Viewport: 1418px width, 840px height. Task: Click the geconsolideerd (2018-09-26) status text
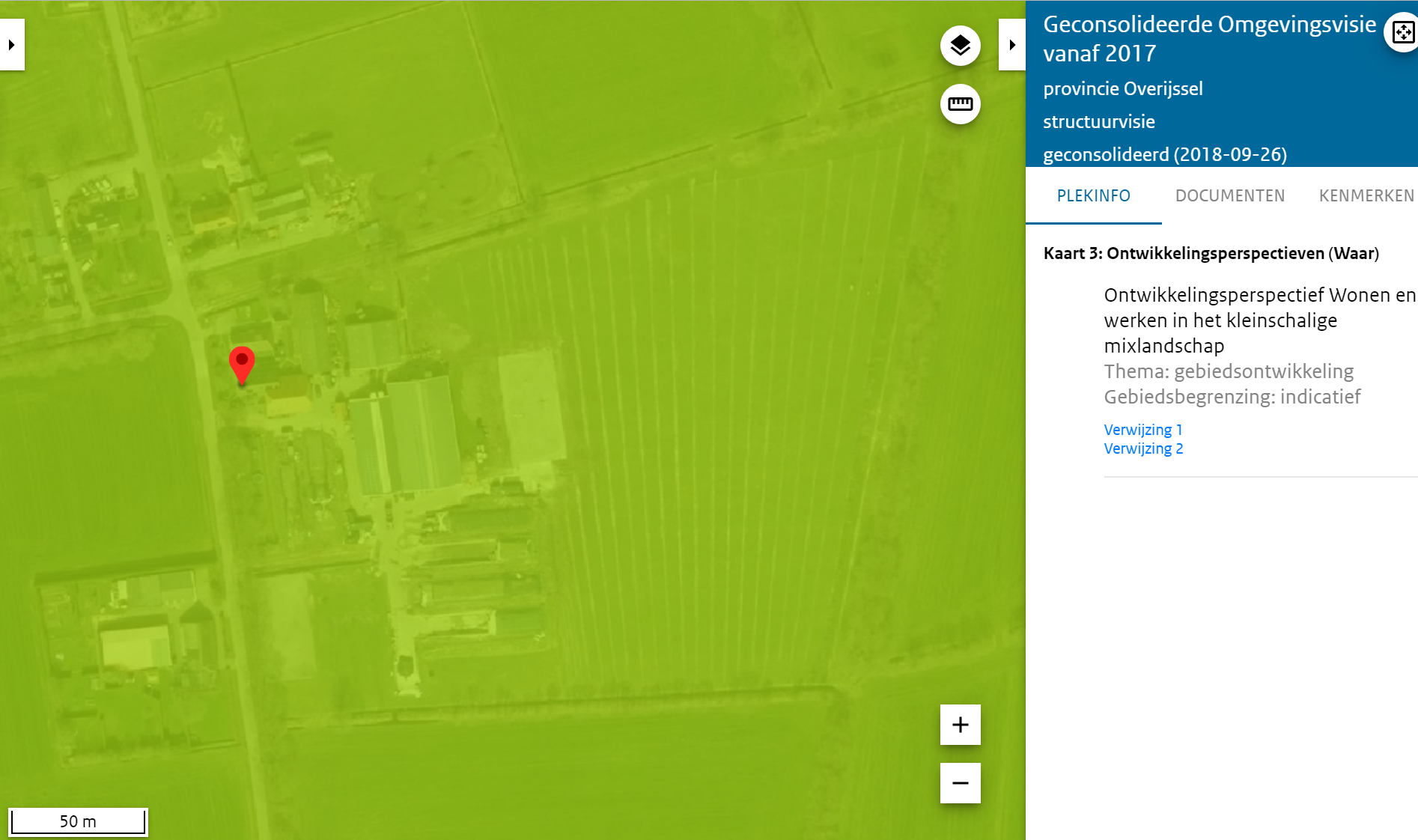(x=1165, y=154)
